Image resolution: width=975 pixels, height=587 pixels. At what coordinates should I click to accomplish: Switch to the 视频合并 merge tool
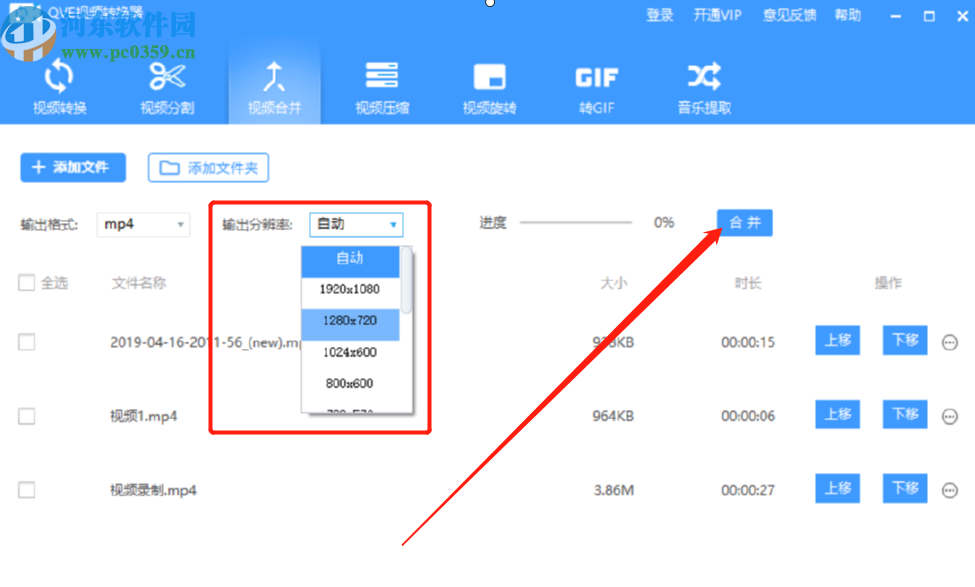tap(274, 88)
